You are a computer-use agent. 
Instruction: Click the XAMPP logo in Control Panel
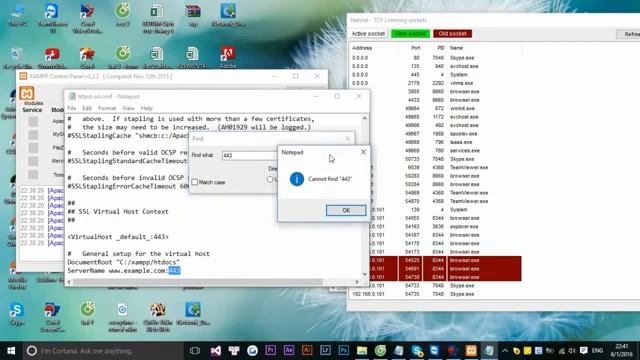click(27, 93)
